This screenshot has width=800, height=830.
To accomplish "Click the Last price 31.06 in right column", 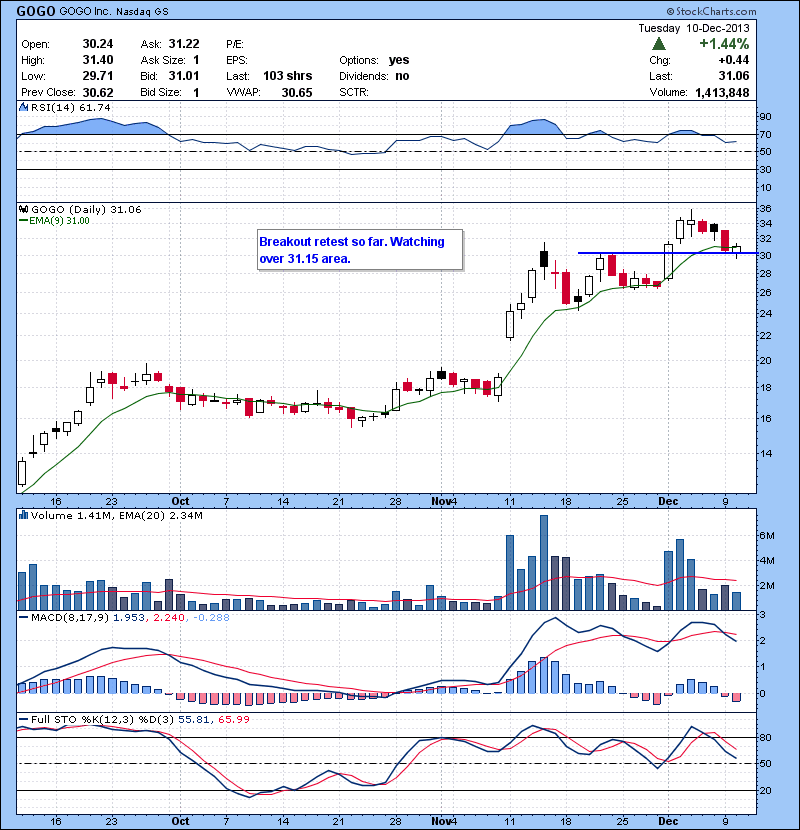I will 734,76.
